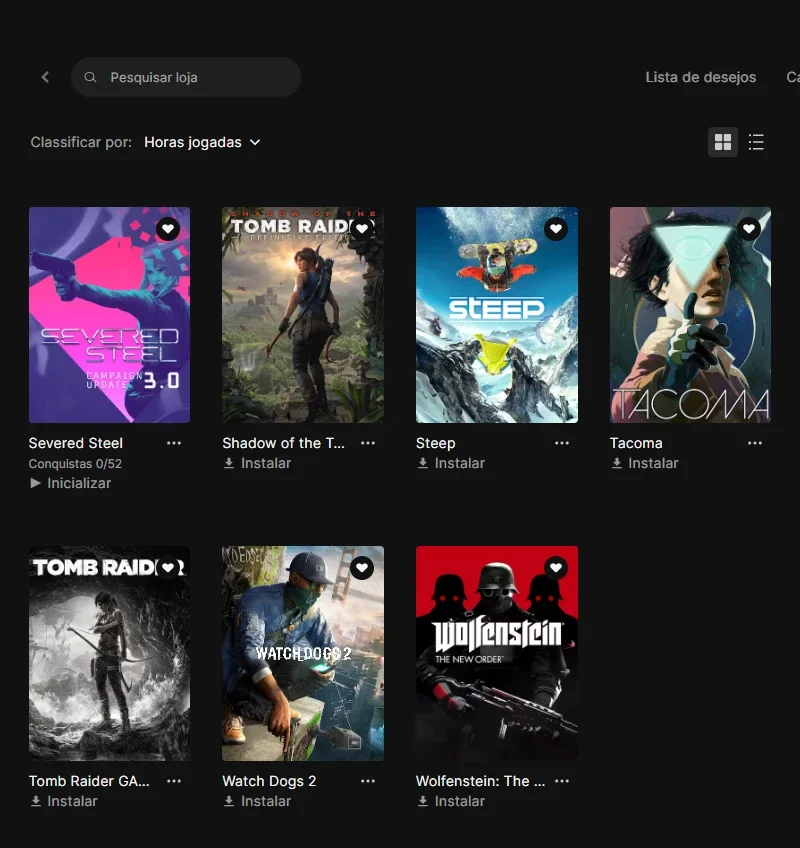
Task: Open Lista de desejos
Action: click(x=700, y=77)
